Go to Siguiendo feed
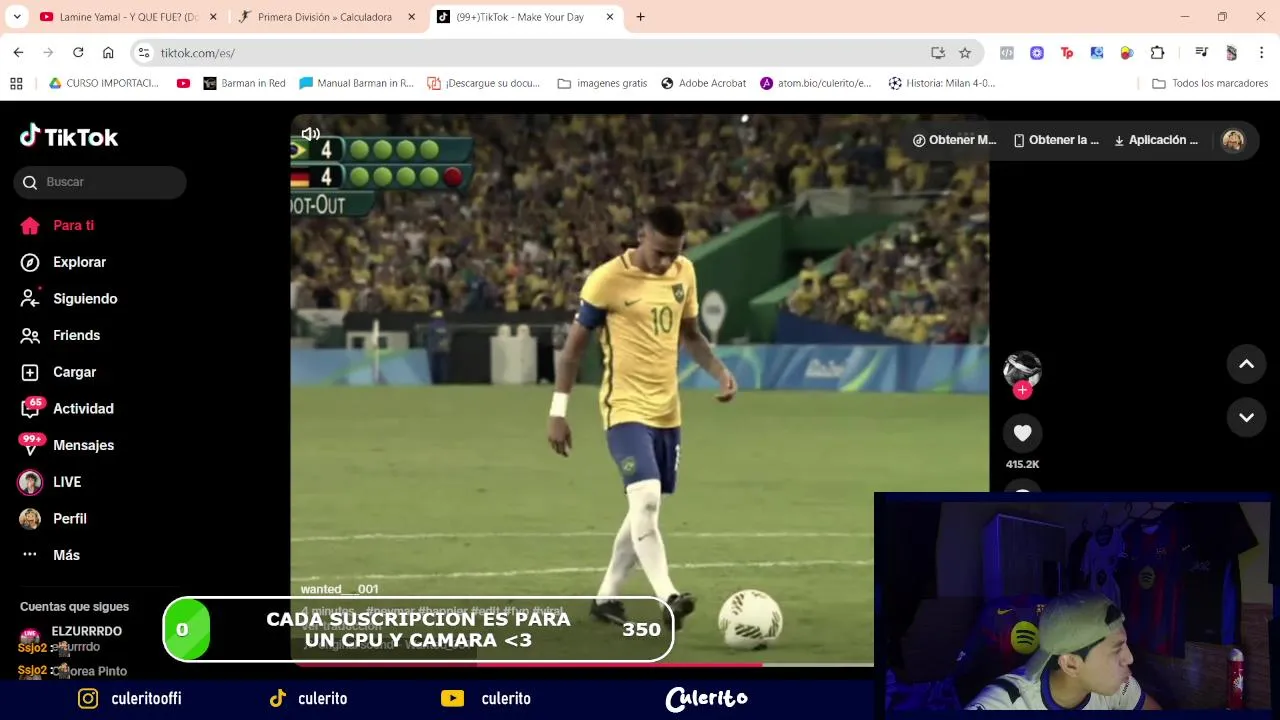Screen dimensions: 1280x720 coord(69,298)
